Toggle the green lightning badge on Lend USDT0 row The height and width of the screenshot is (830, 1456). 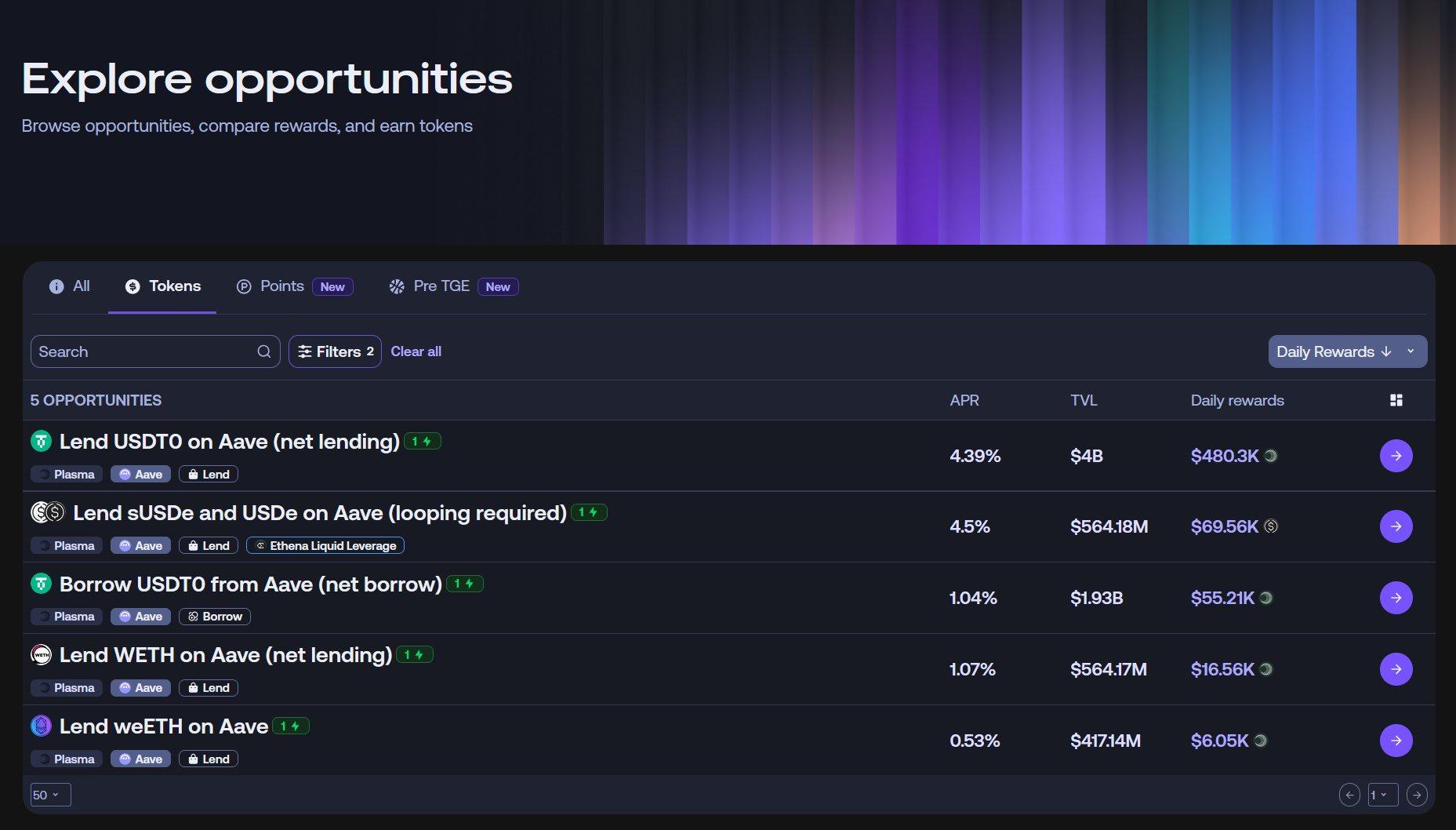(x=422, y=441)
